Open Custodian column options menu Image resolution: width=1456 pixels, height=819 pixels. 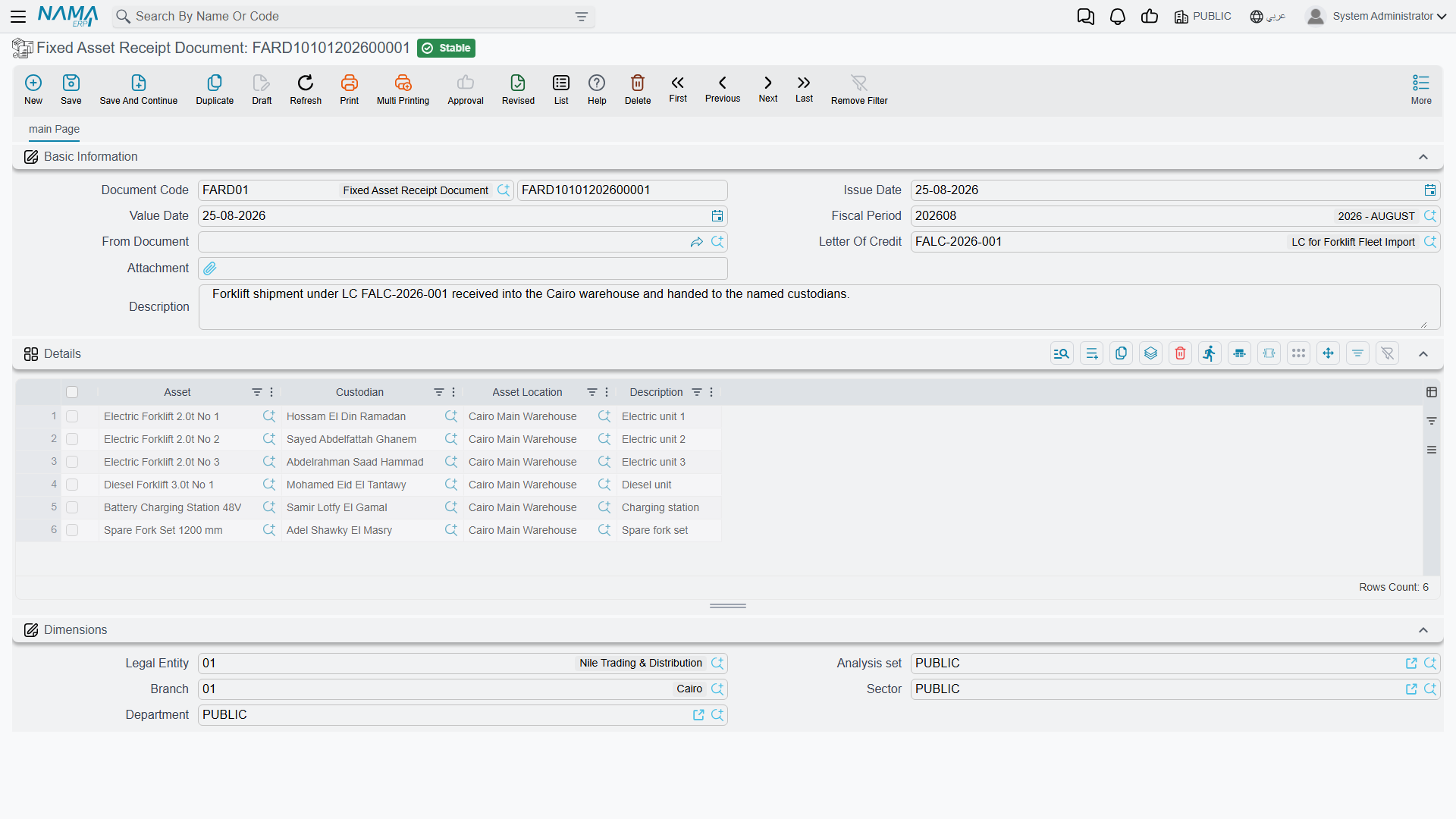pos(453,392)
